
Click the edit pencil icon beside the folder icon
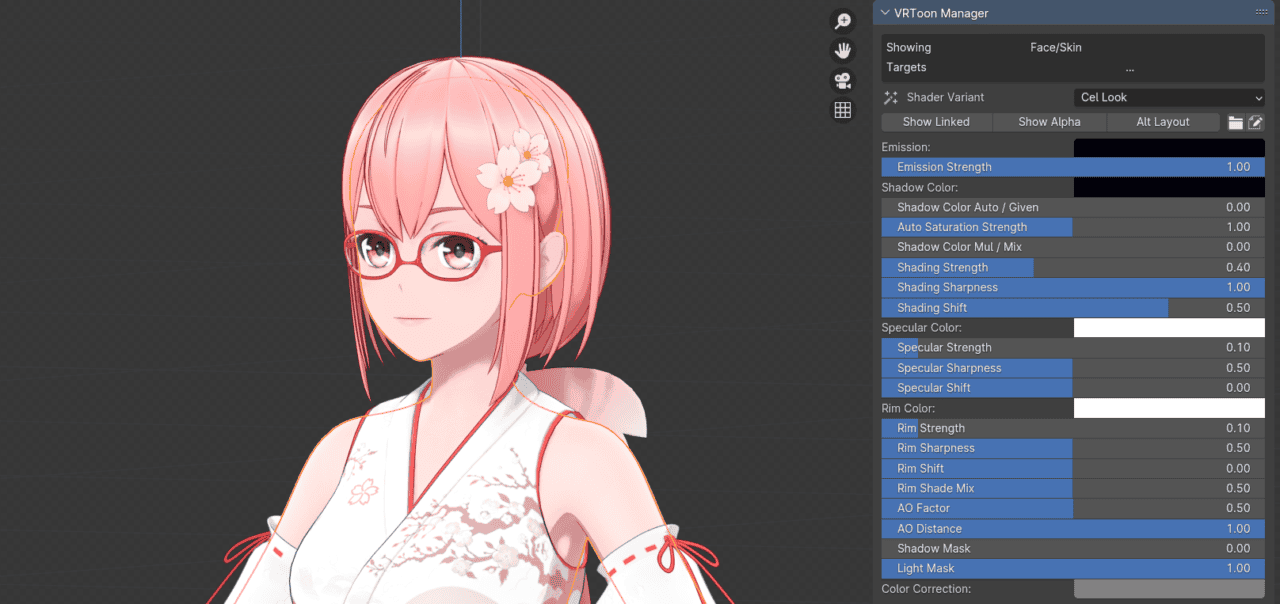(1255, 121)
